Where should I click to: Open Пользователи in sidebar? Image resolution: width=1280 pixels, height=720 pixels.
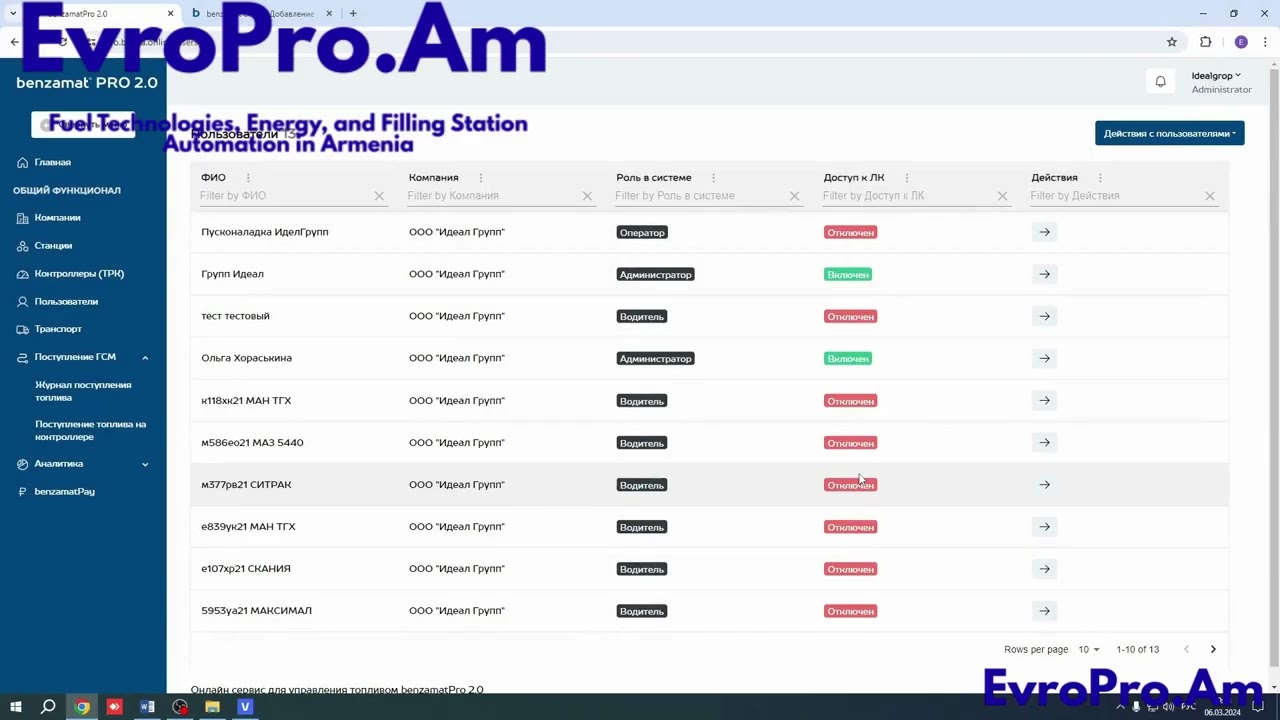66,302
